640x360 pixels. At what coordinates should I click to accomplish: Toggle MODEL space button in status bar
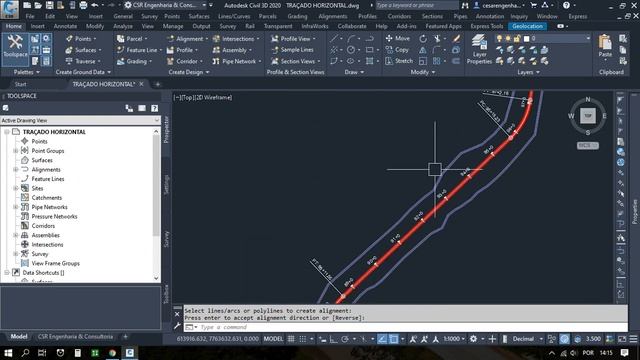point(273,339)
